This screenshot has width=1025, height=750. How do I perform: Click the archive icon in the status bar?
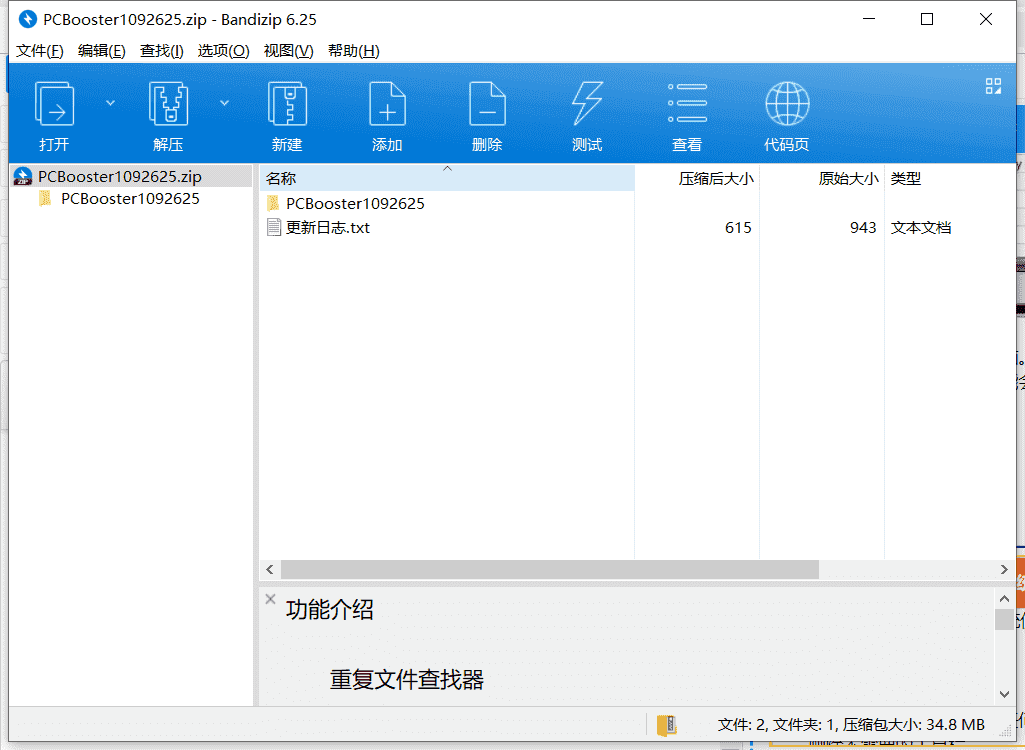point(667,725)
